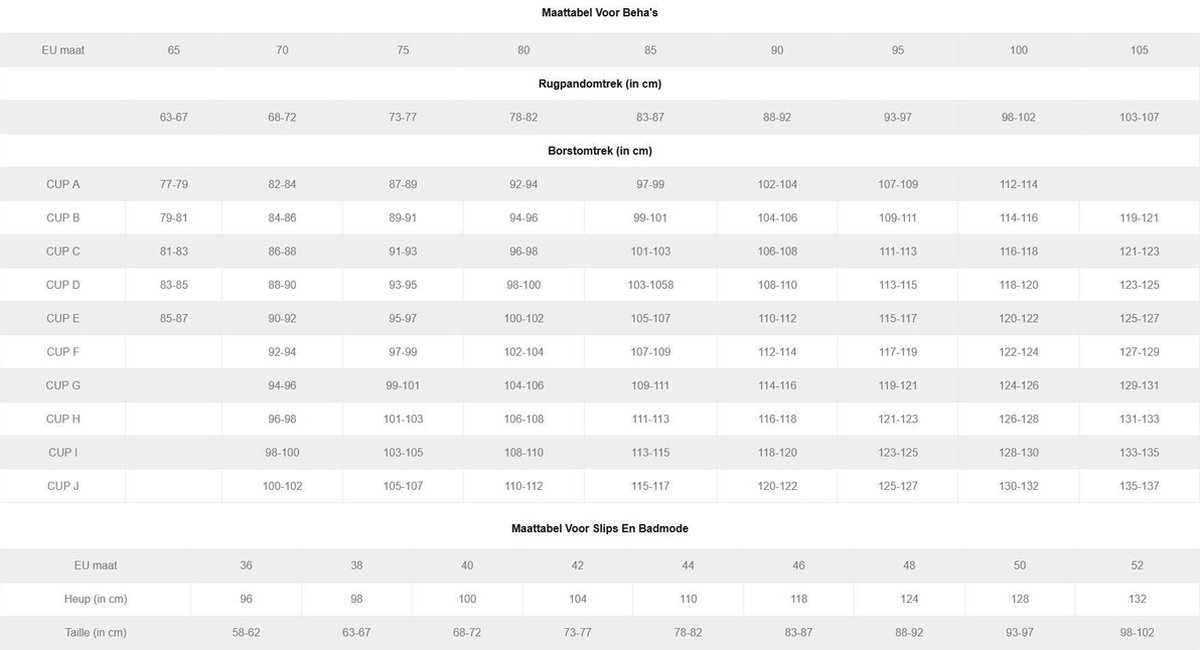Click the hip value 110 cell
This screenshot has width=1200, height=650.
688,599
